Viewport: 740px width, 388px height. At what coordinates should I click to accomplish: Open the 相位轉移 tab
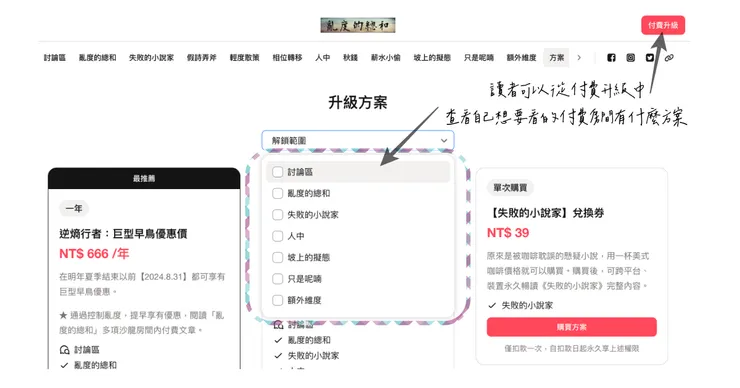pyautogui.click(x=287, y=58)
